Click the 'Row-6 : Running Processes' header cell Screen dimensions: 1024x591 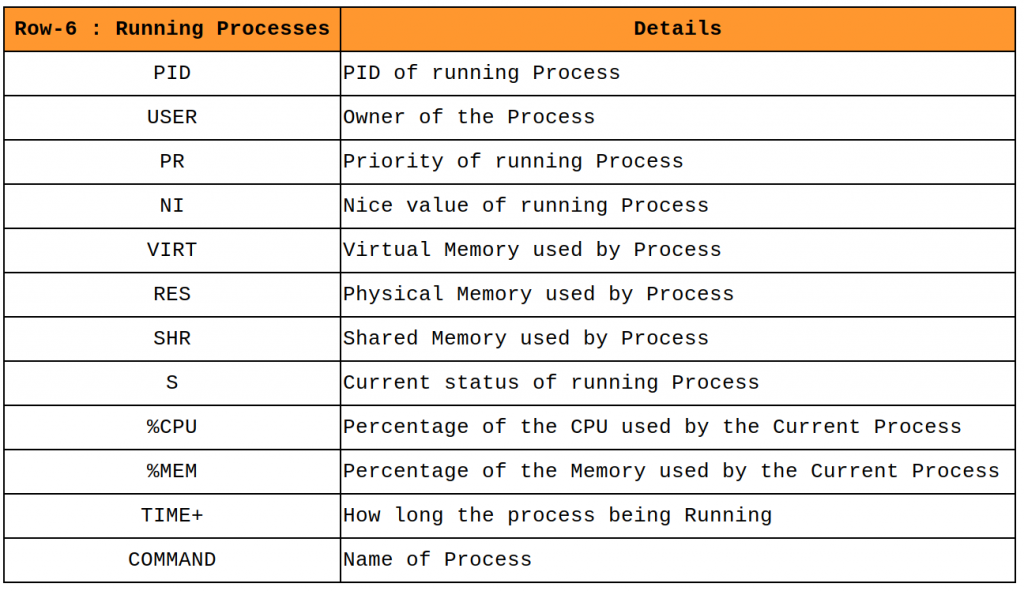(172, 28)
